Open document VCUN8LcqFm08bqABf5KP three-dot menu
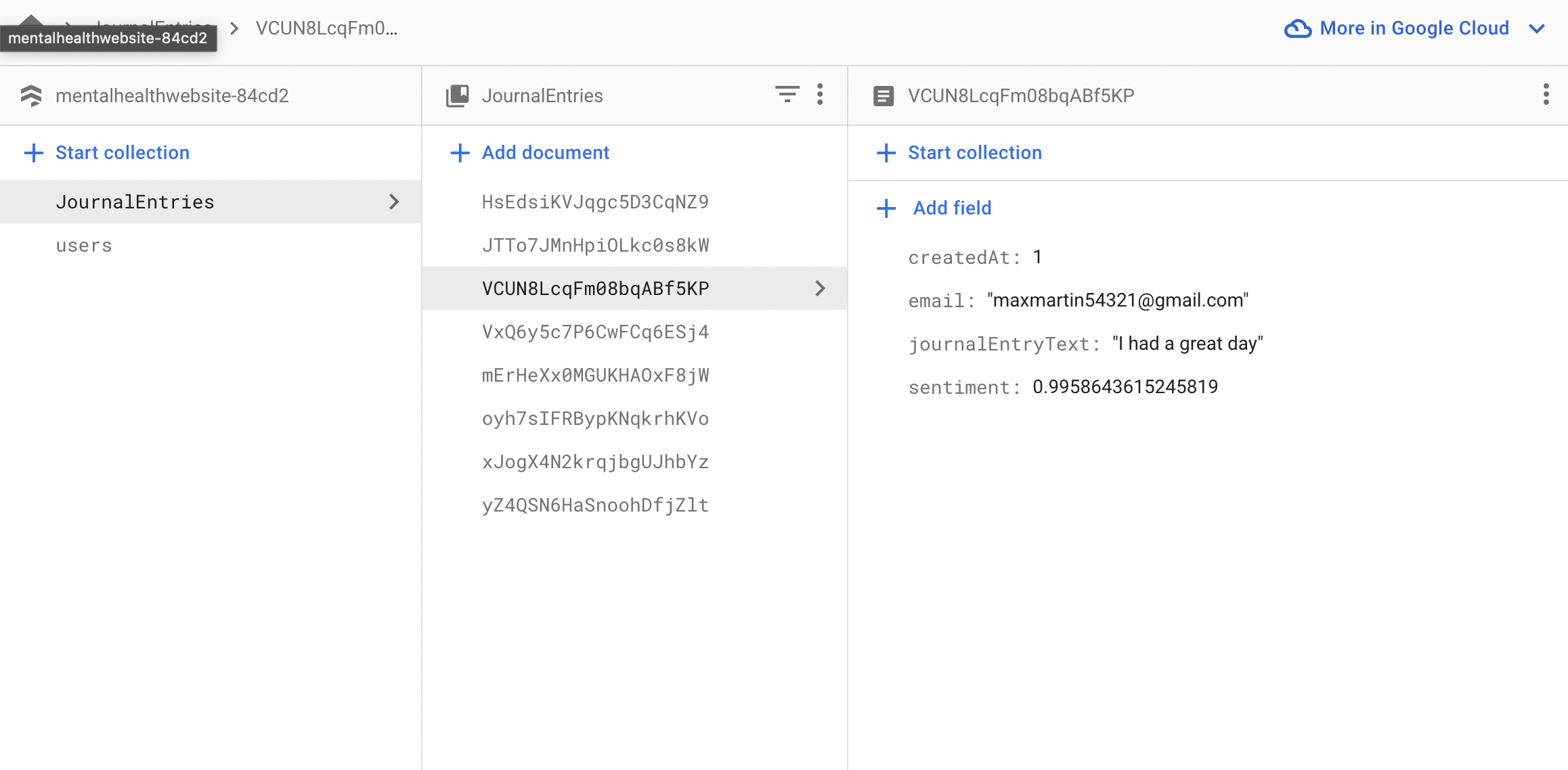Image resolution: width=1568 pixels, height=770 pixels. (x=1546, y=95)
